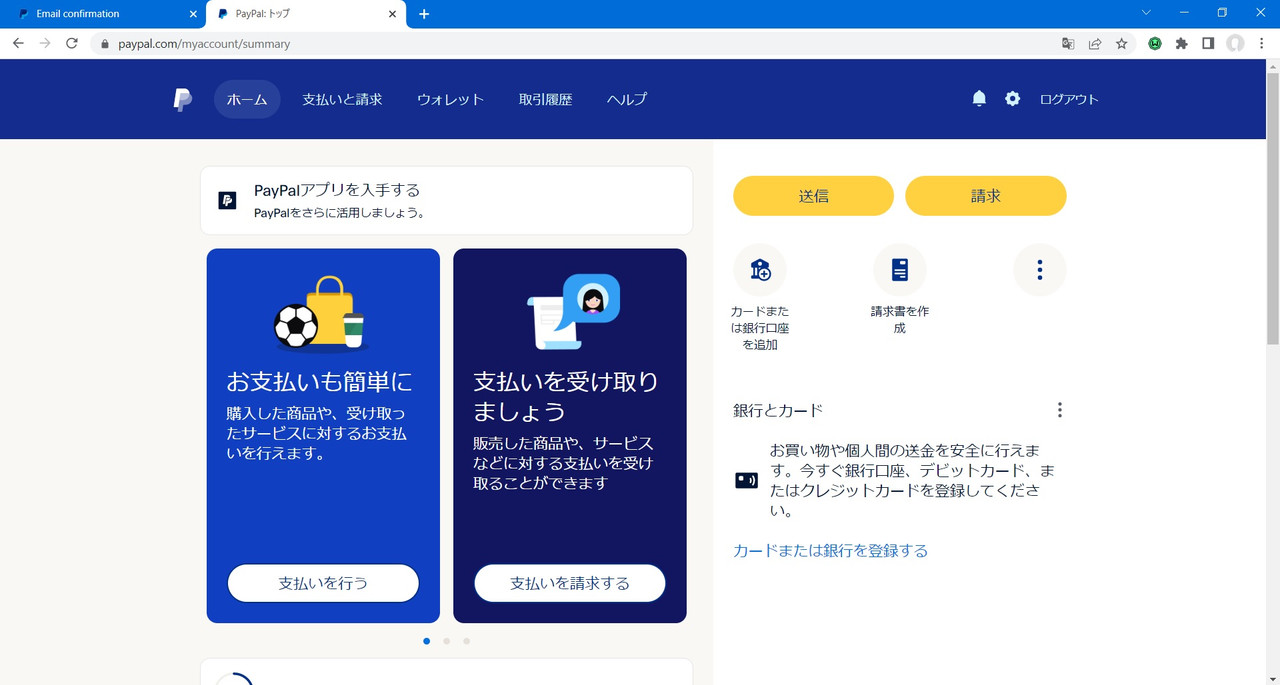Viewport: 1280px width, 685px height.
Task: Open ヘルプ menu
Action: 627,99
